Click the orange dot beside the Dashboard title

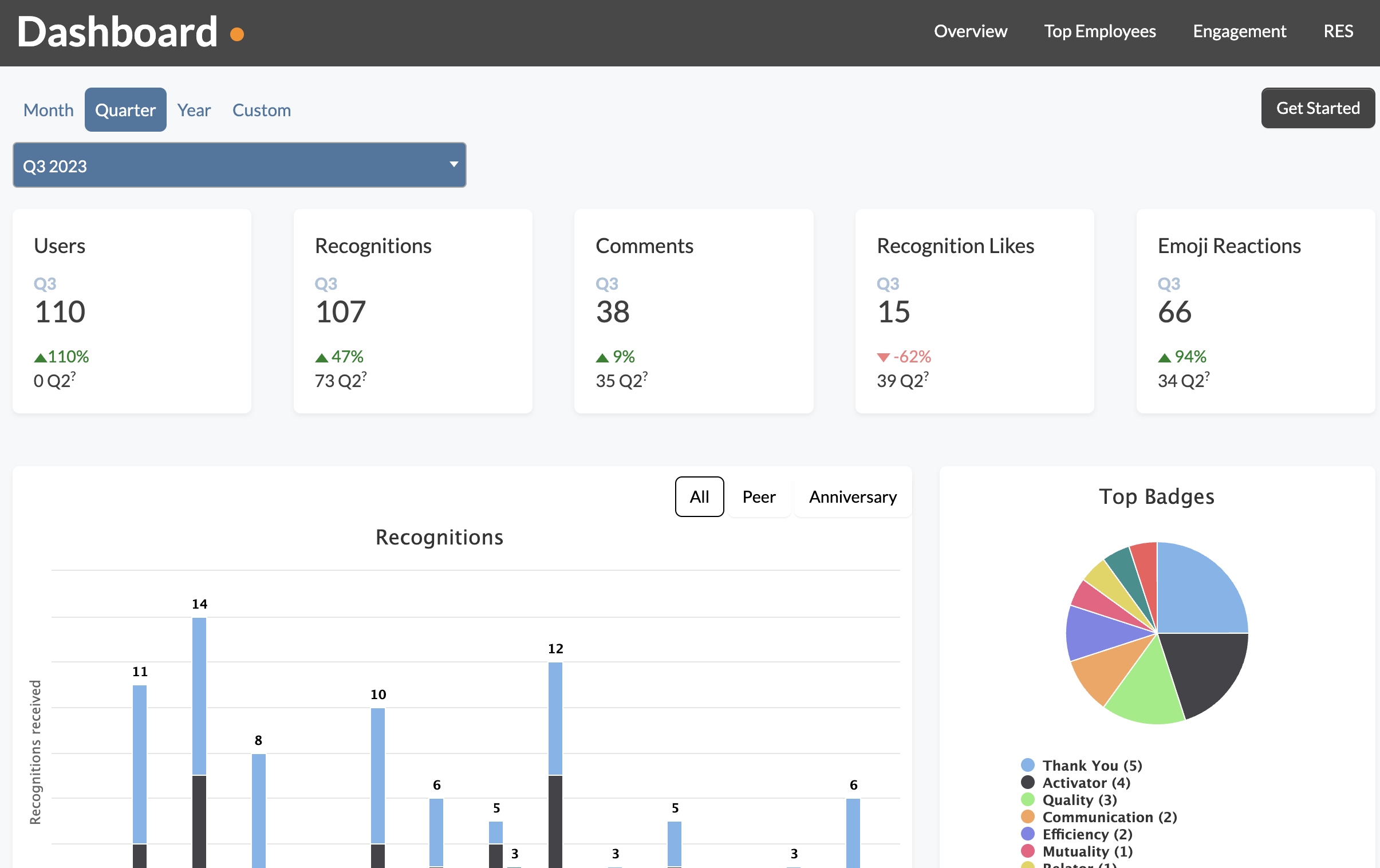(x=236, y=34)
